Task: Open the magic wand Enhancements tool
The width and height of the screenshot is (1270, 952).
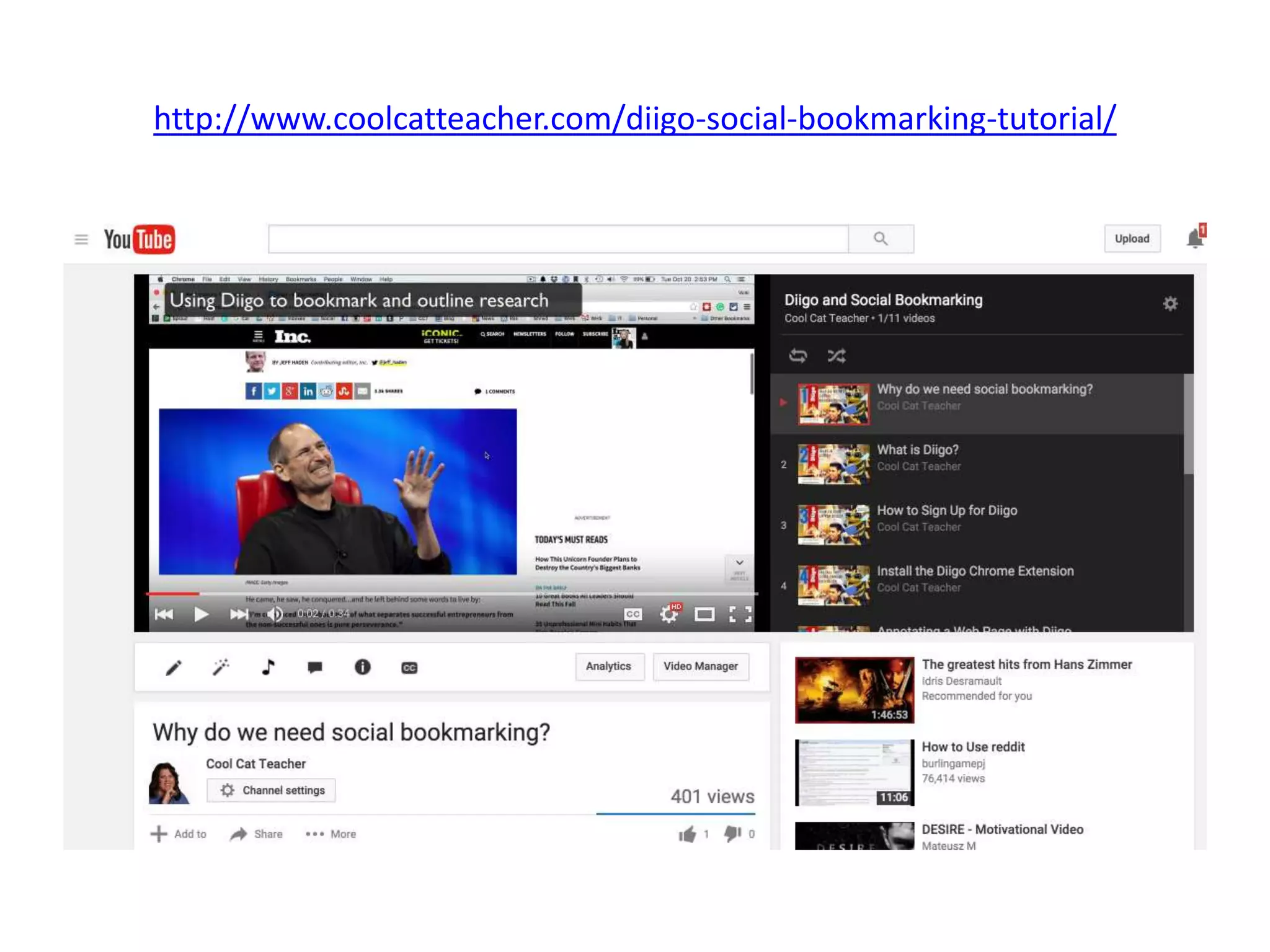Action: coord(221,667)
